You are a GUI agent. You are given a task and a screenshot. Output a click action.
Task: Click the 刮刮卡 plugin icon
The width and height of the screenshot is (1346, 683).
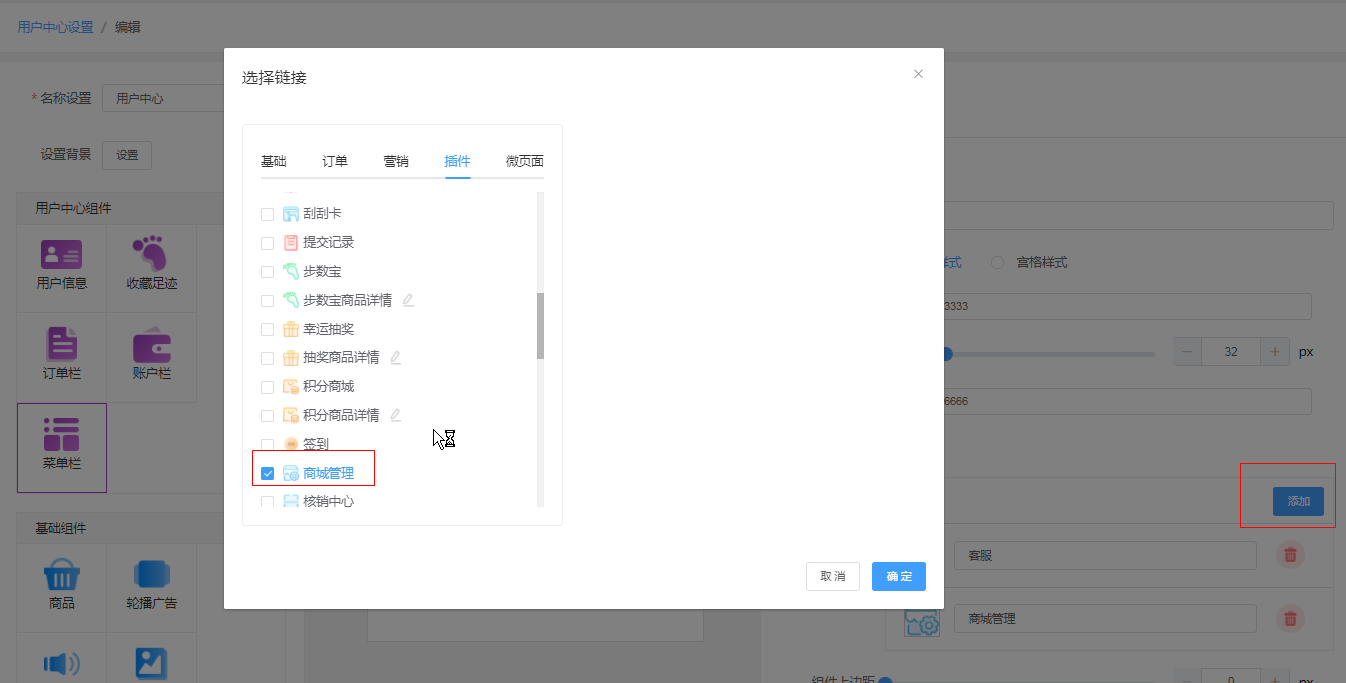291,214
